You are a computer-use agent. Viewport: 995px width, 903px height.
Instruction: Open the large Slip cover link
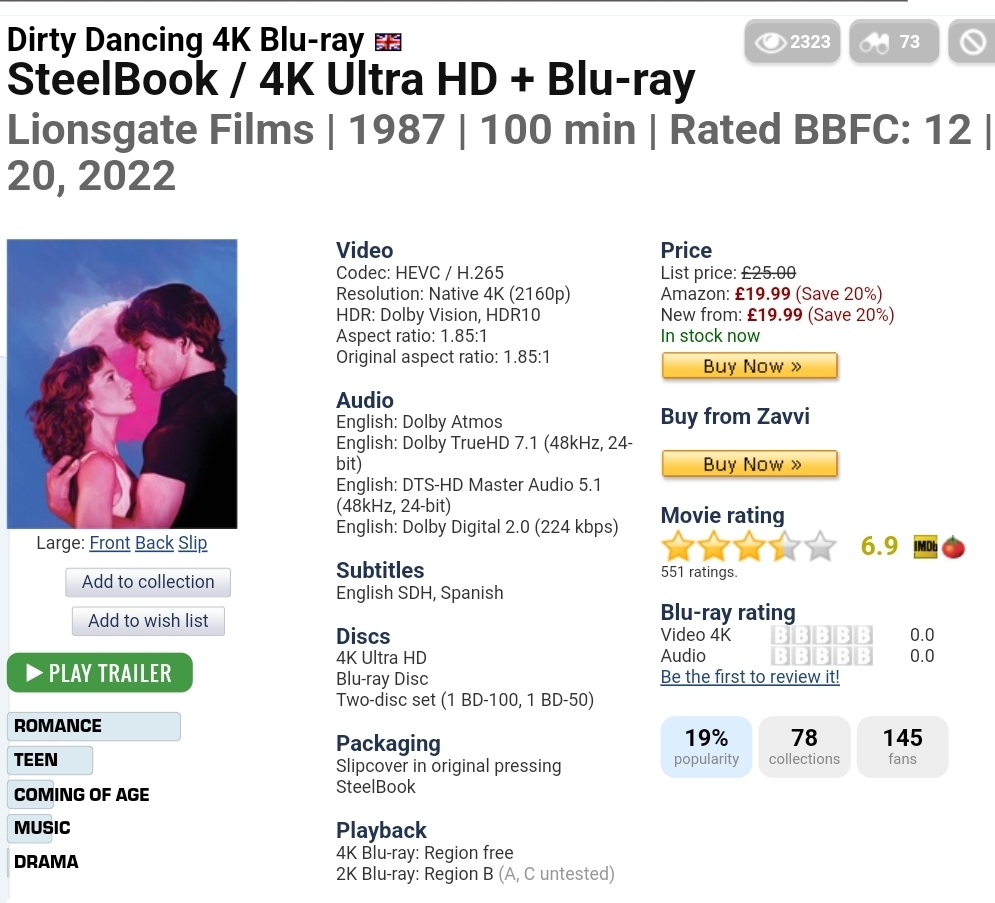pos(193,543)
